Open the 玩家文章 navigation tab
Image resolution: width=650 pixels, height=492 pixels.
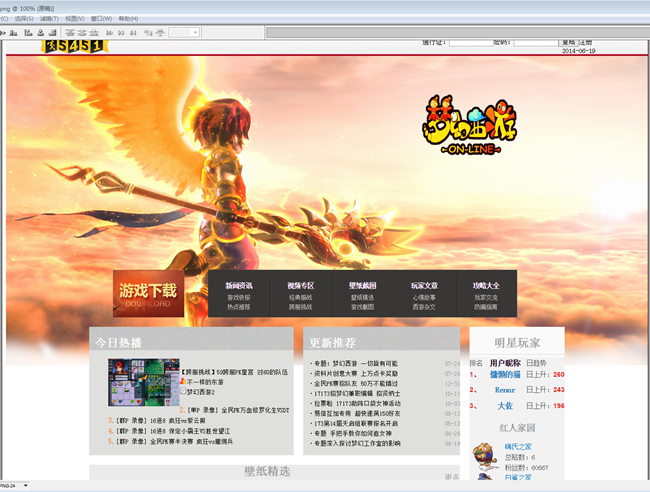coord(423,285)
